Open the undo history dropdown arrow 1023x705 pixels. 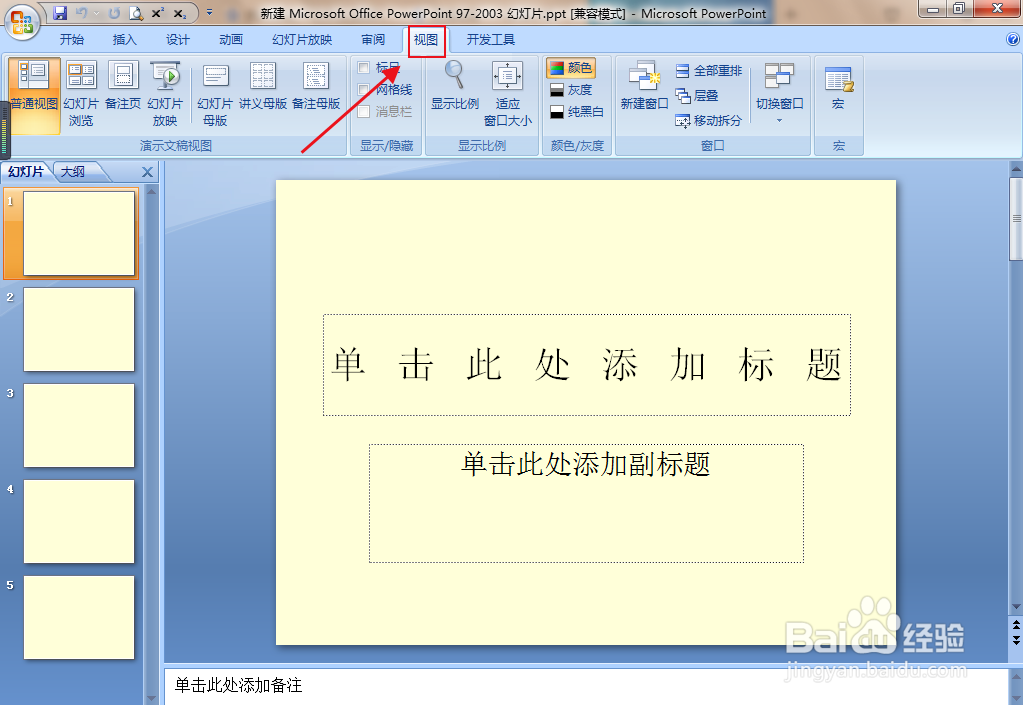(96, 13)
